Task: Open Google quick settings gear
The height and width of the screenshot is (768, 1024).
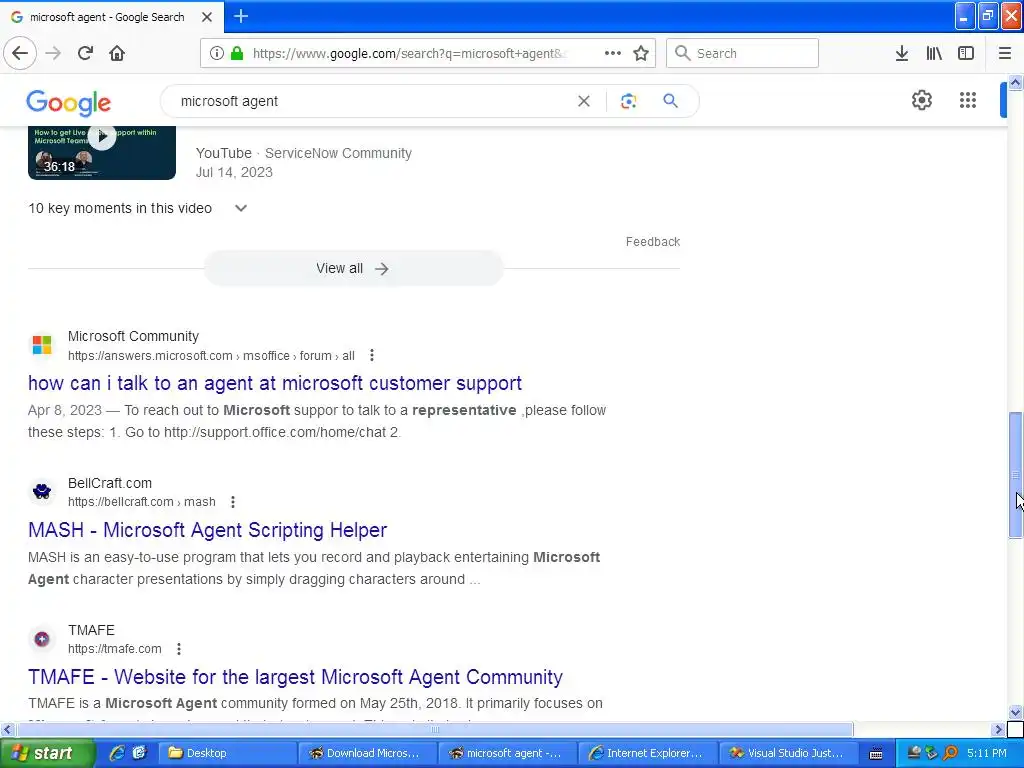Action: click(x=921, y=100)
